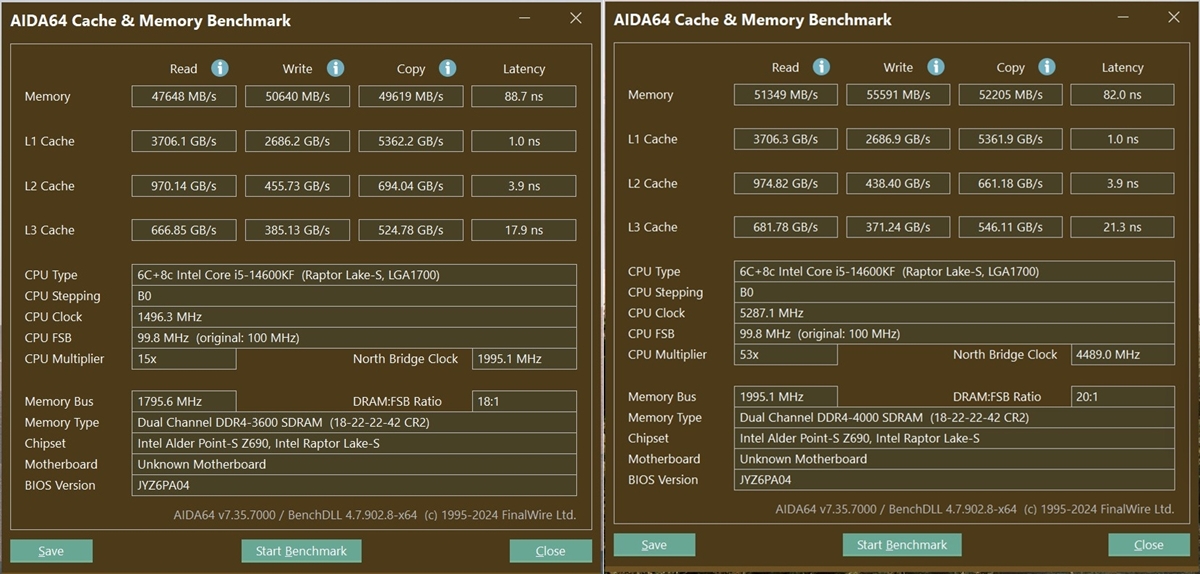Click Read info icon in left window
This screenshot has width=1200, height=574.
220,68
